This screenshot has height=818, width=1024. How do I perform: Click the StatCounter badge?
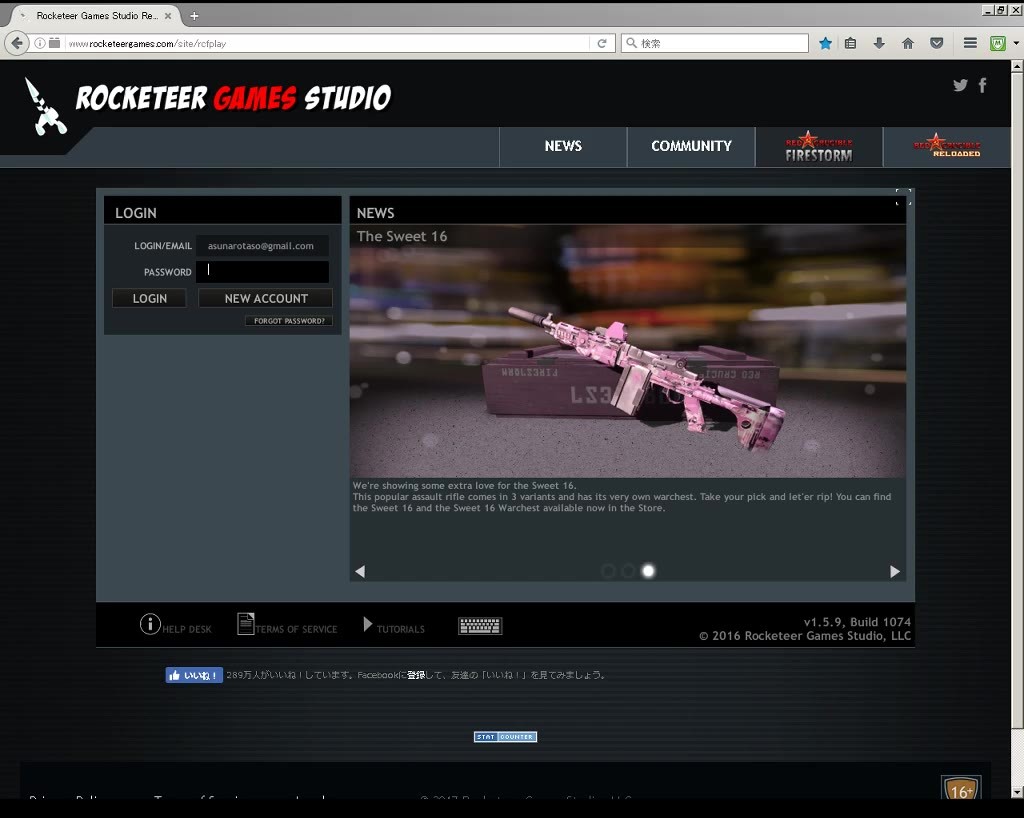click(x=505, y=736)
